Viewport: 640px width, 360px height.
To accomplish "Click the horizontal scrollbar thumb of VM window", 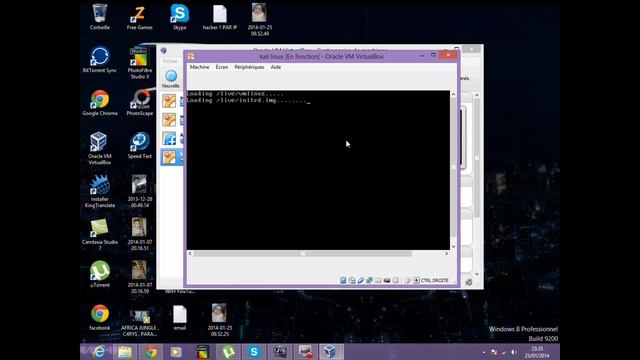I will tap(302, 253).
